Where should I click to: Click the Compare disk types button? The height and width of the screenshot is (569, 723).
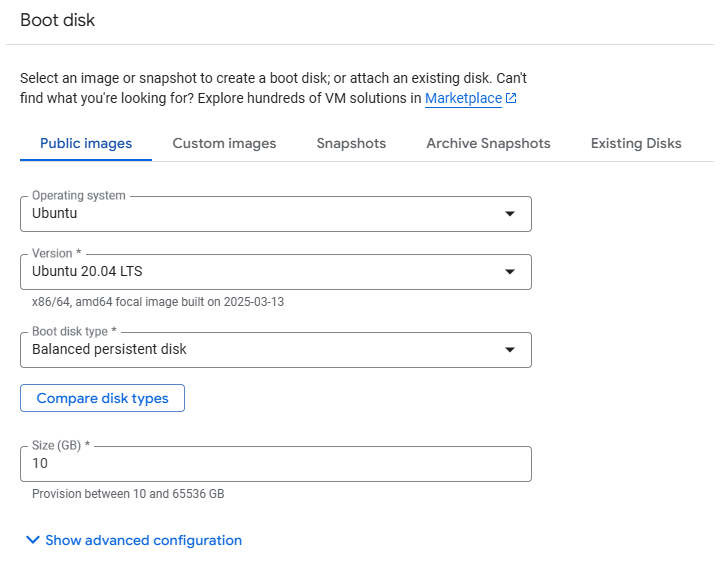click(x=102, y=398)
